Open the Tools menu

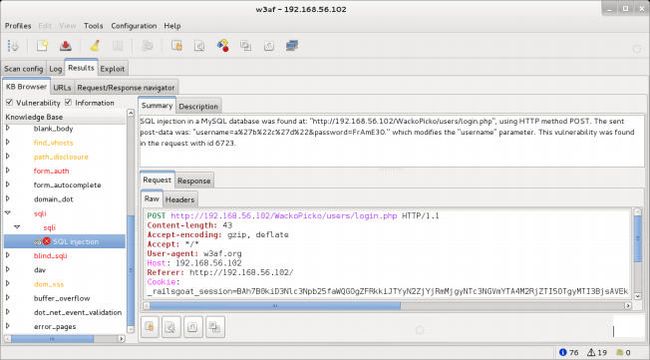[93, 26]
